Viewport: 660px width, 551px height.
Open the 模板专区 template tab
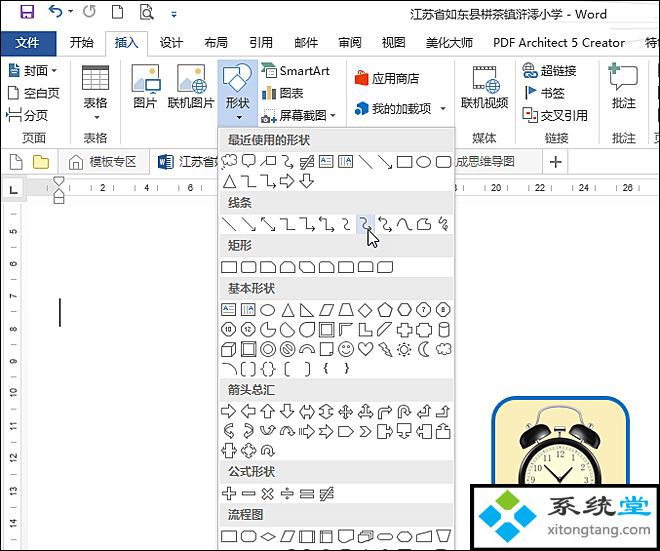coord(103,162)
